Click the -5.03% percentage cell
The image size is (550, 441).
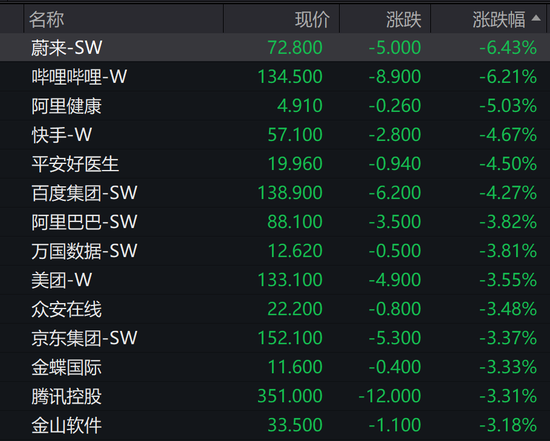508,106
